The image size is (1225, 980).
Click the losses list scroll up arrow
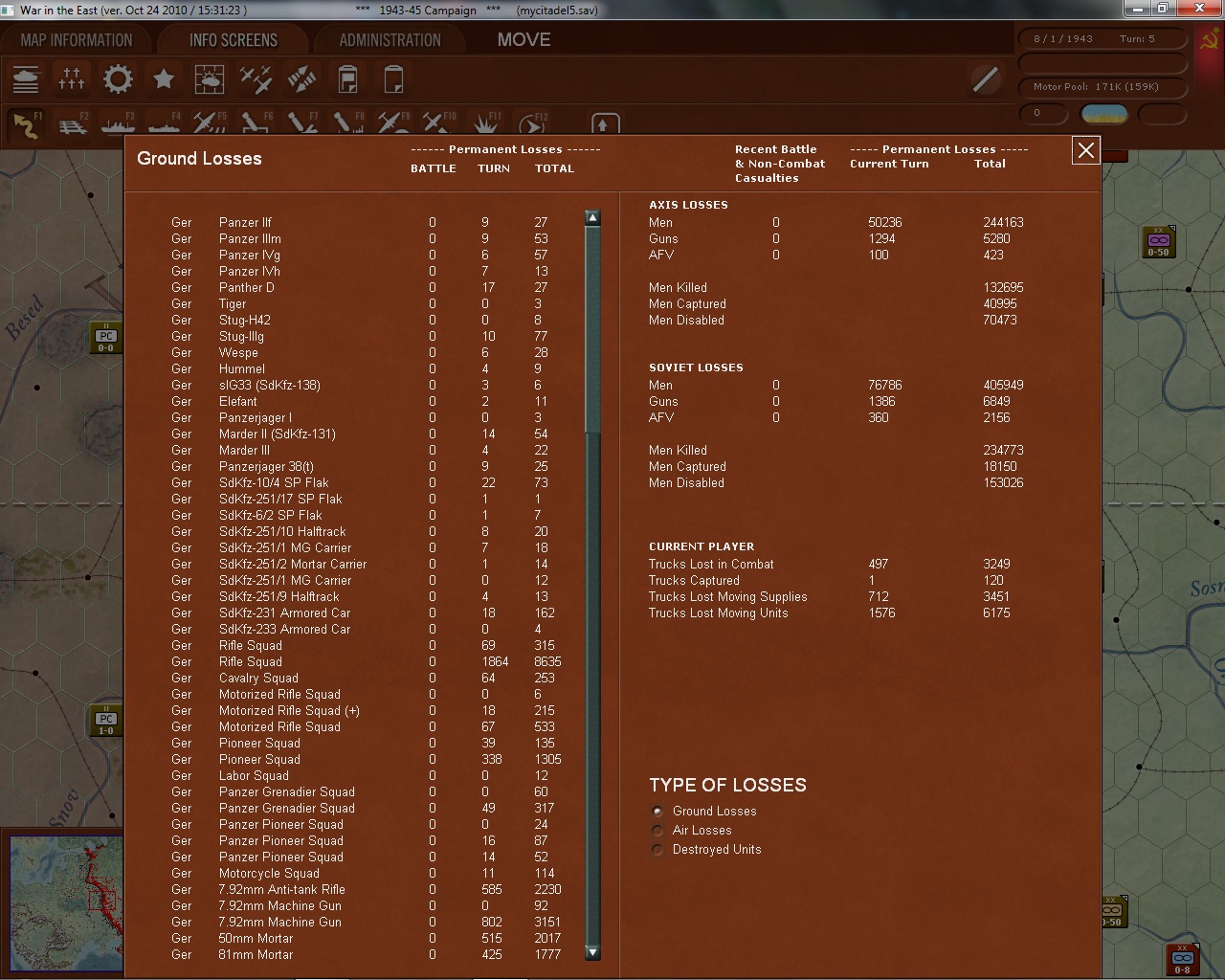click(x=592, y=218)
